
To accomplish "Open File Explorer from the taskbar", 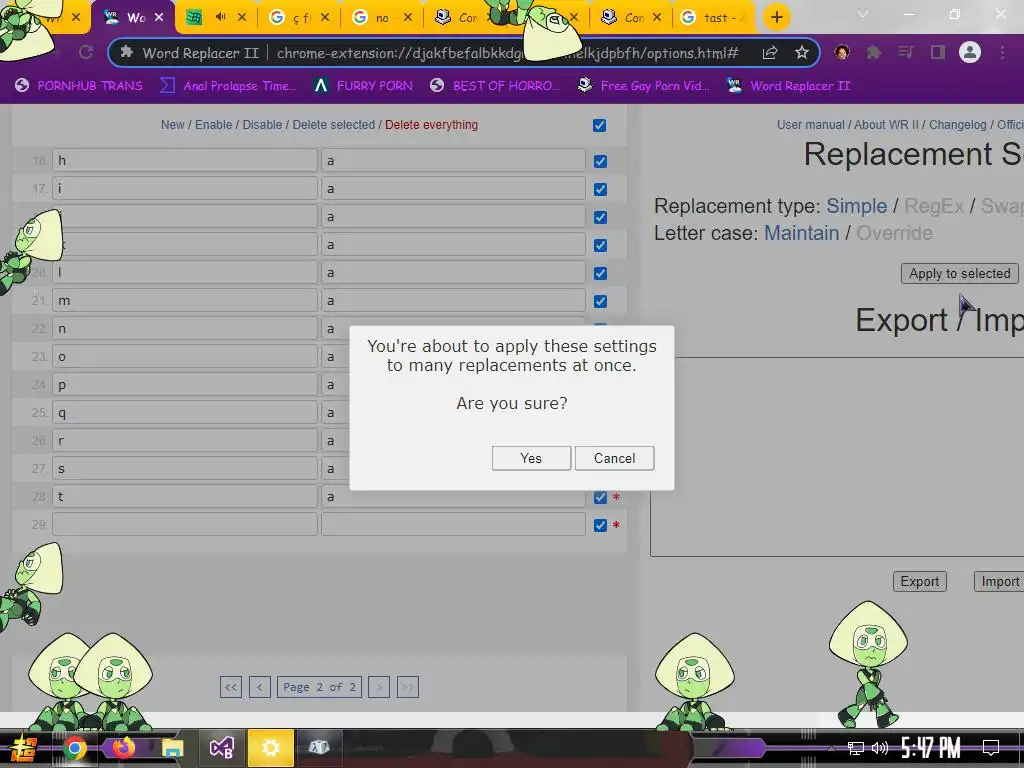I will coord(172,748).
